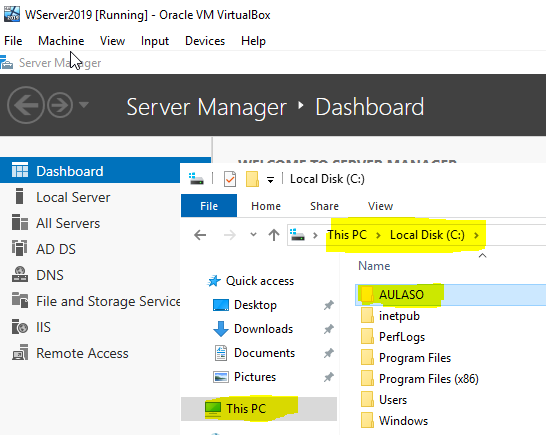Open Documents in Quick access
Viewport: 546px width, 435px height.
[264, 353]
